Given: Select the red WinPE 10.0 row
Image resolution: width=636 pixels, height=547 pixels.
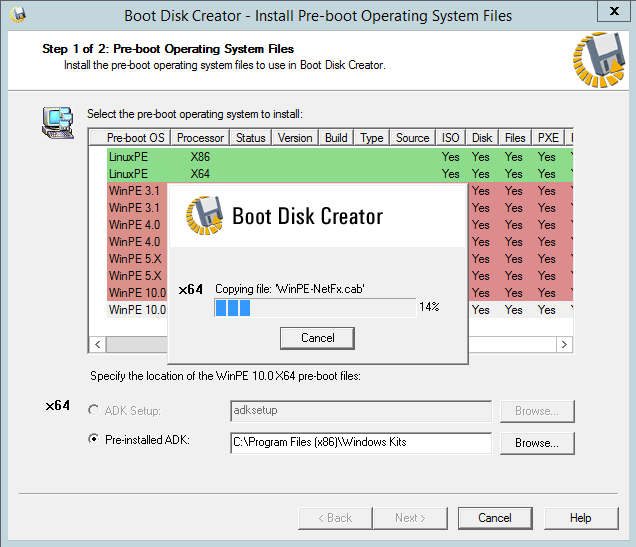Looking at the screenshot, I should point(137,293).
